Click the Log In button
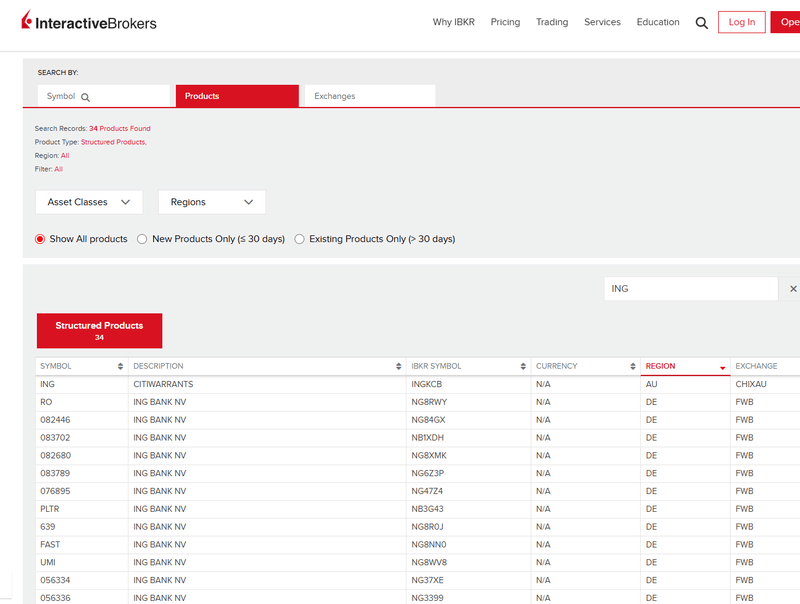800x604 pixels. click(x=741, y=22)
